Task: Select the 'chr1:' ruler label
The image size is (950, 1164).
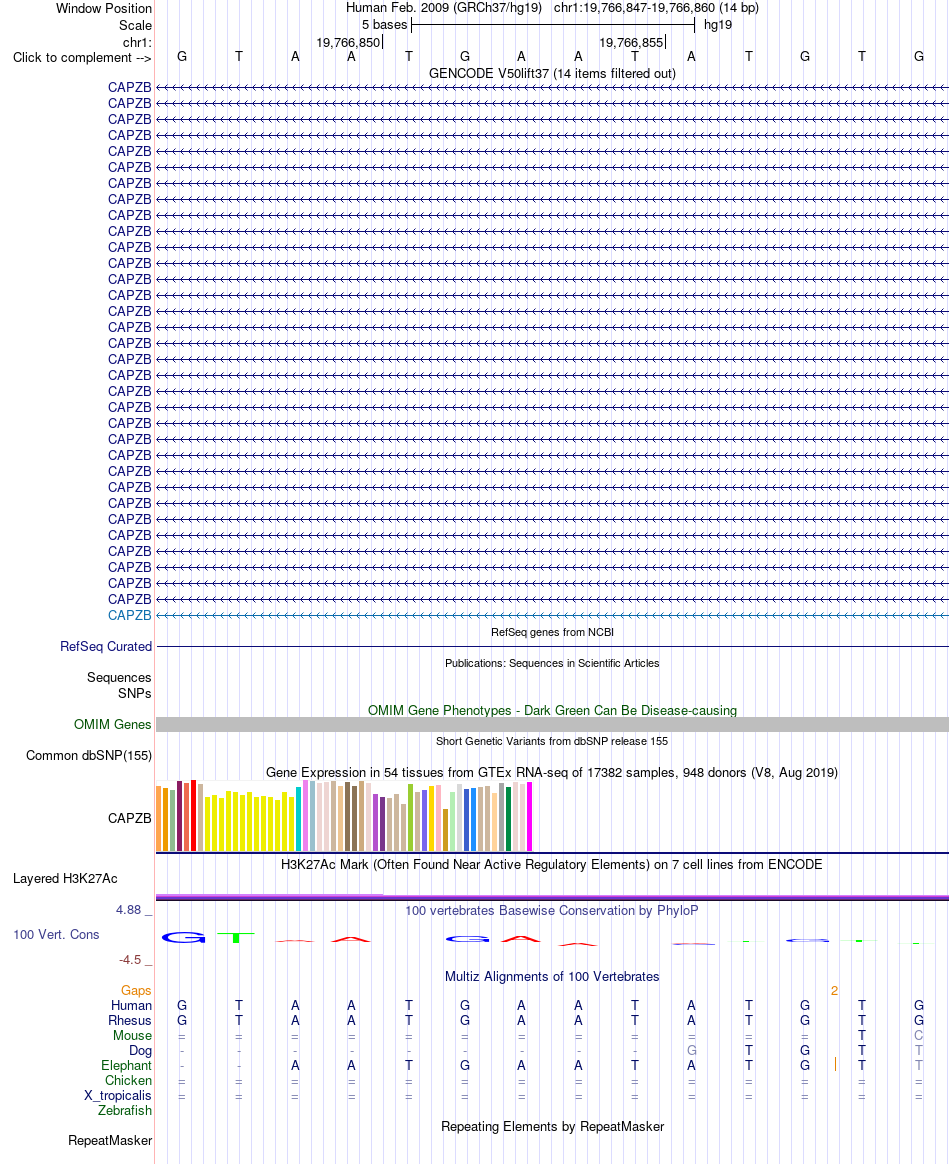Action: (x=137, y=42)
